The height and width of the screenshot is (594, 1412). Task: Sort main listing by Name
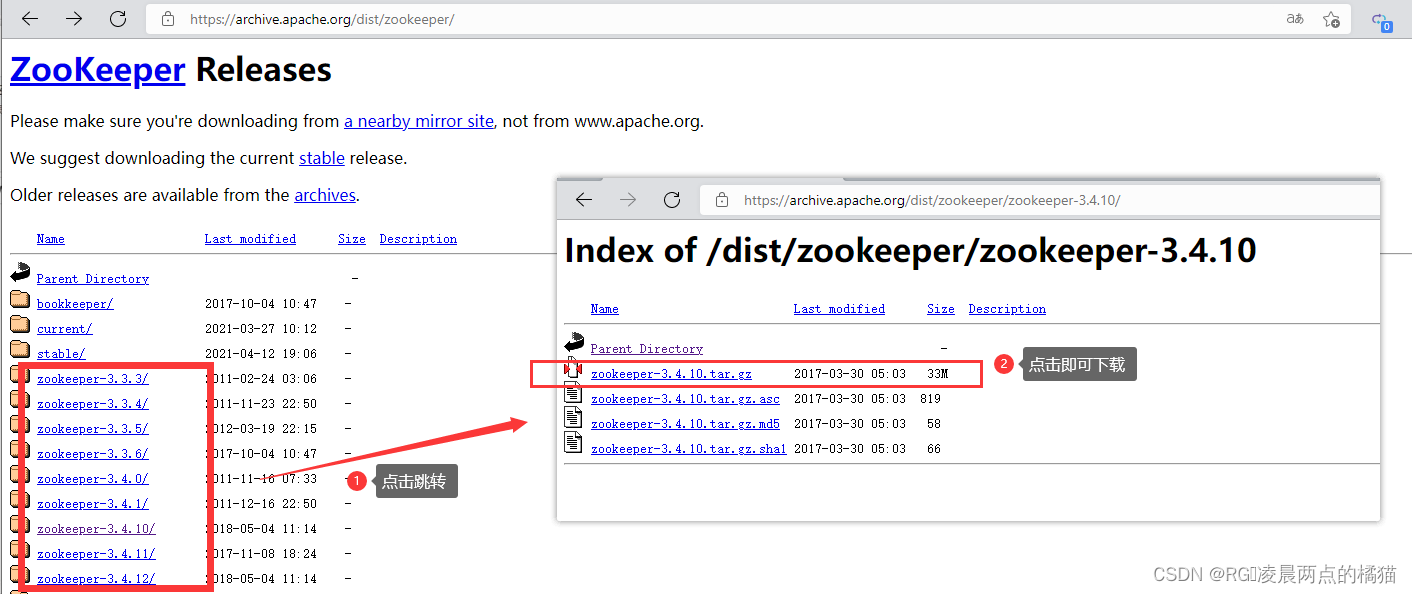coord(51,239)
